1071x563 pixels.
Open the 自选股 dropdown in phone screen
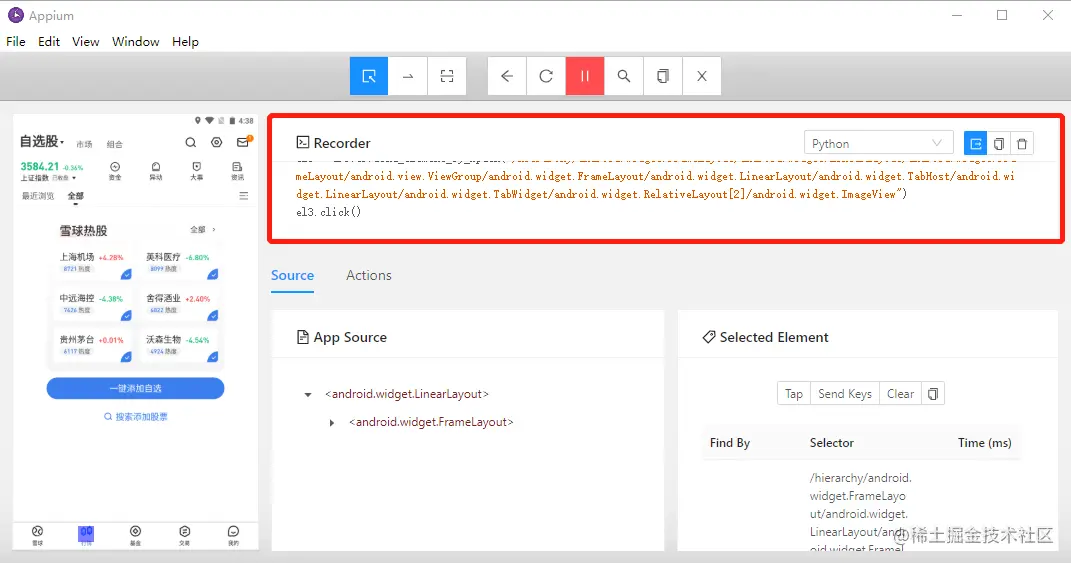[42, 141]
